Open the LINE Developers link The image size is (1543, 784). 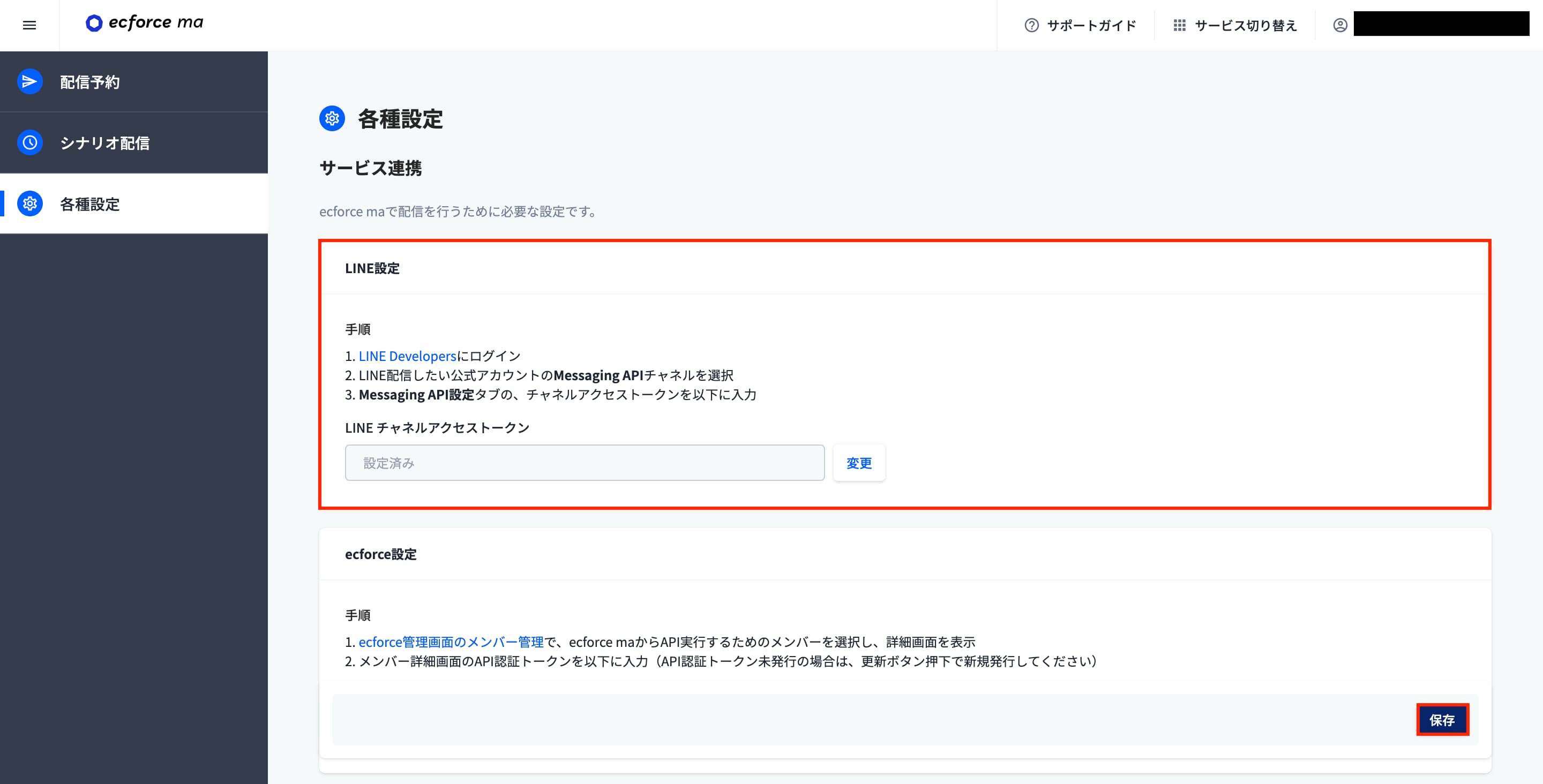tap(407, 356)
